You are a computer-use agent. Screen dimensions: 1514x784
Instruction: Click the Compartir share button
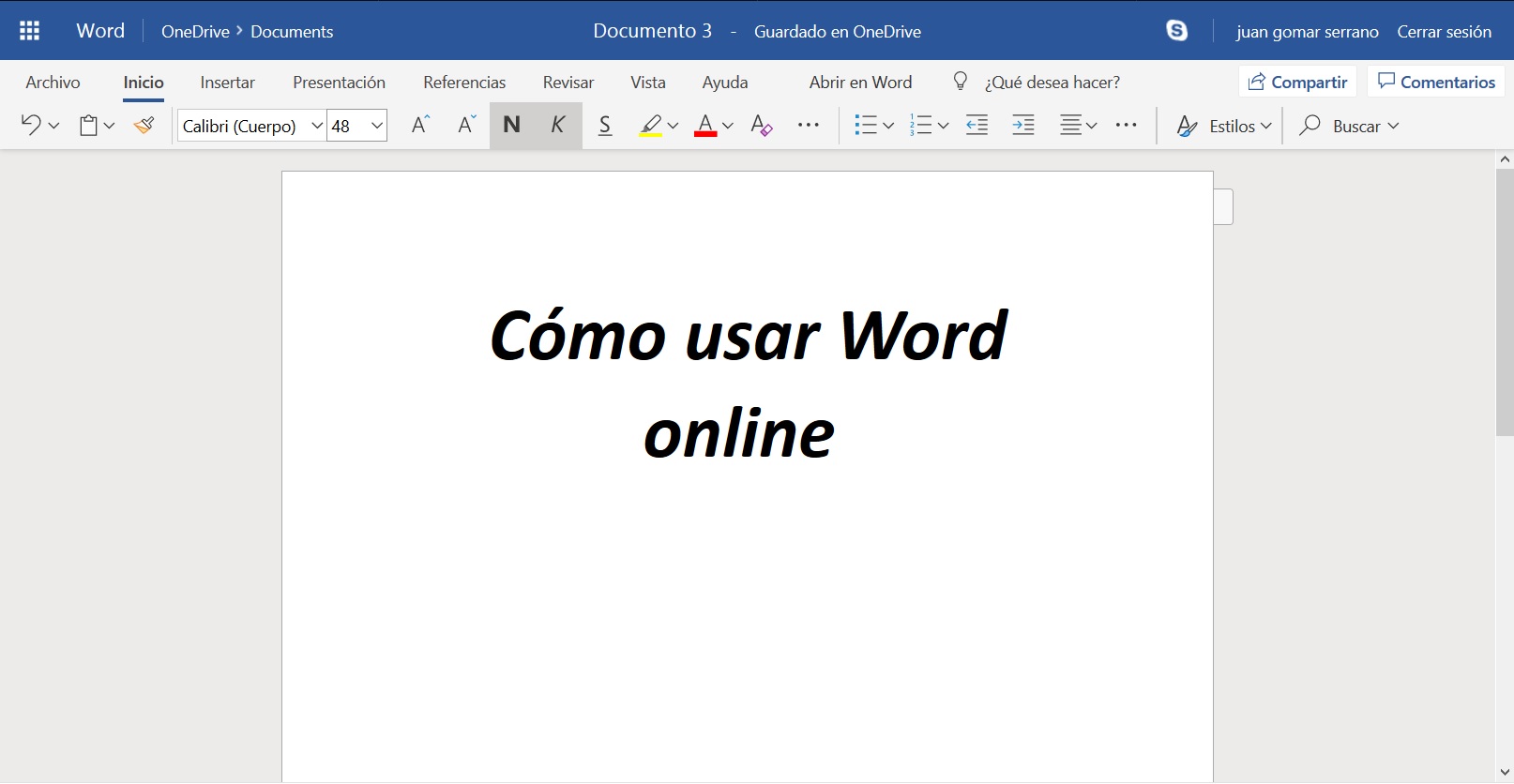[x=1297, y=83]
